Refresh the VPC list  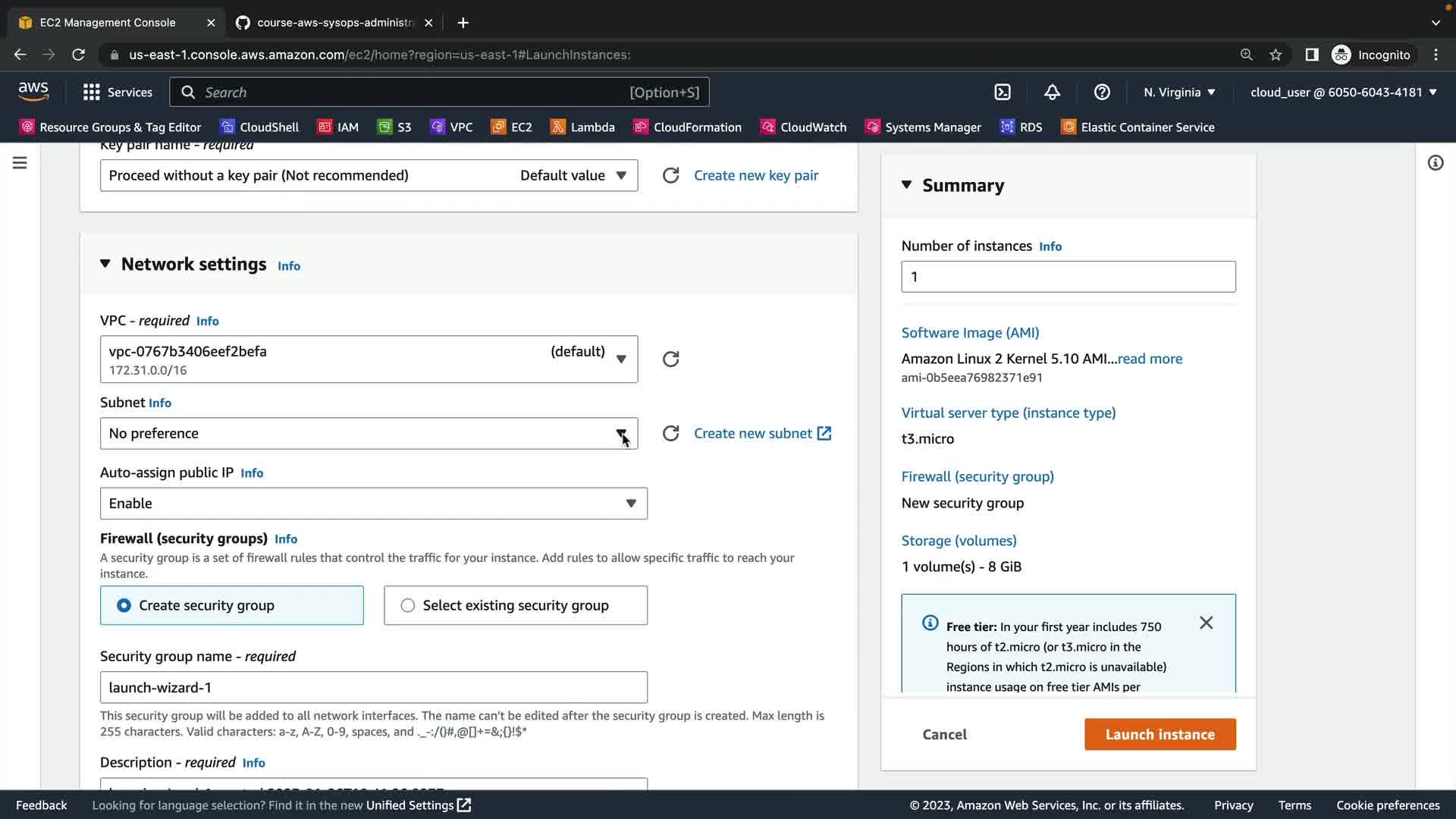[670, 359]
